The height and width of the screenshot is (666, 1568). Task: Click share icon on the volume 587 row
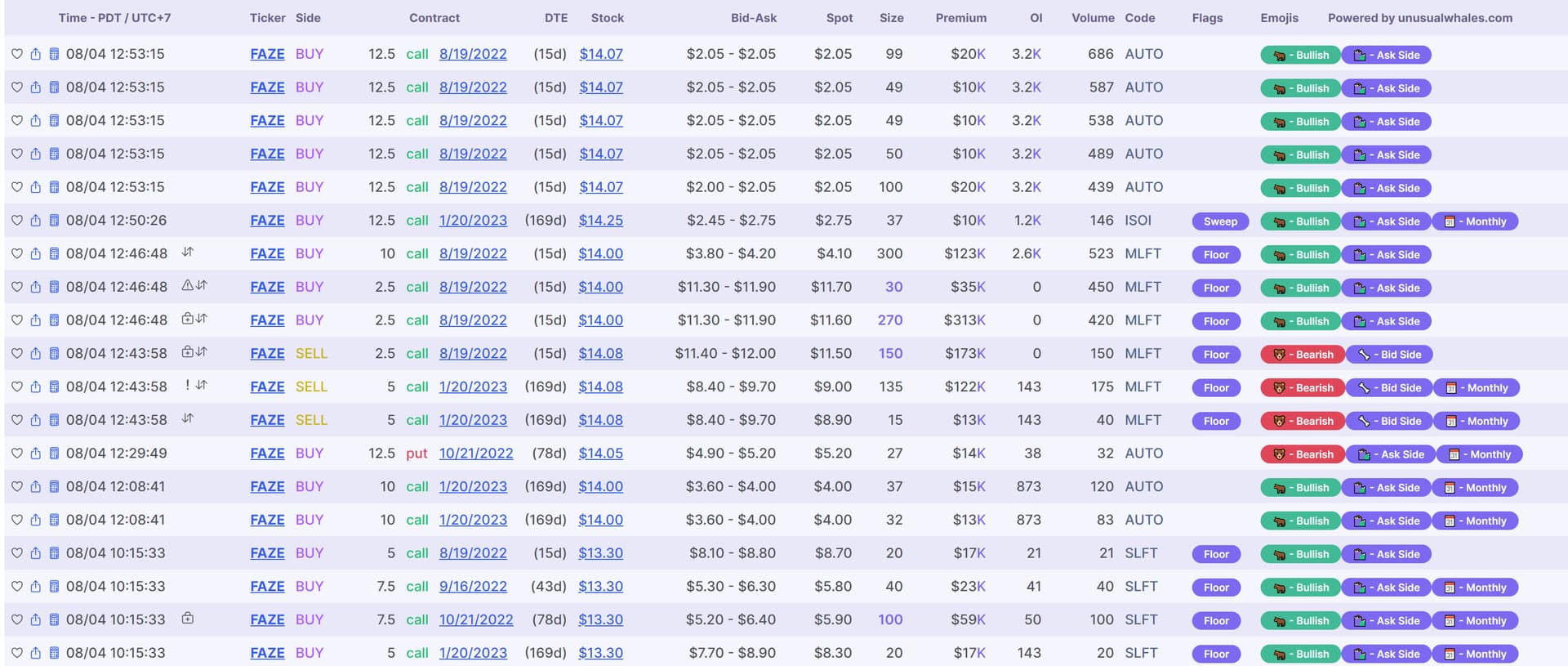[35, 87]
